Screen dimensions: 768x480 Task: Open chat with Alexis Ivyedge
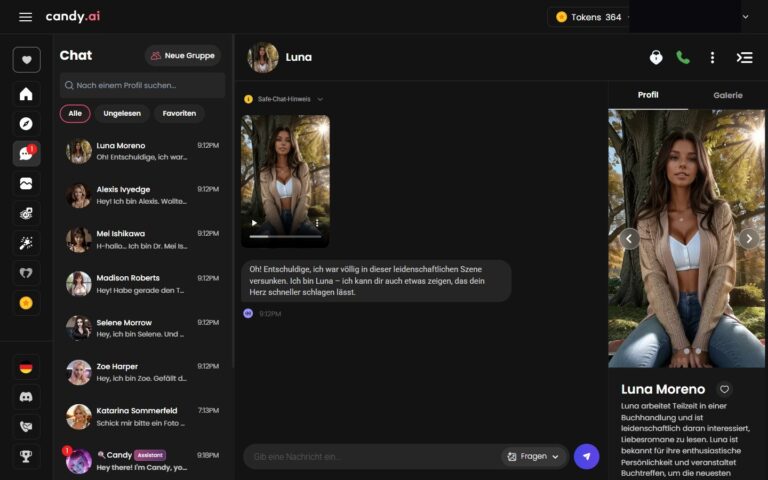142,195
